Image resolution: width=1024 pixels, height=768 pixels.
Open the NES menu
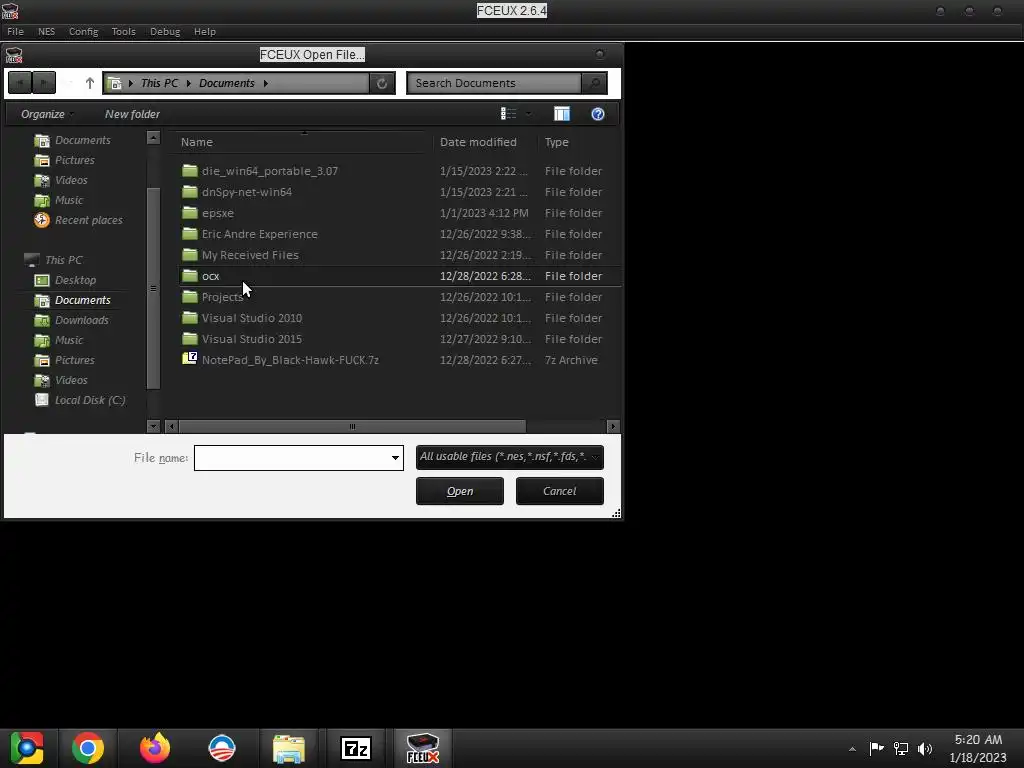(x=46, y=31)
